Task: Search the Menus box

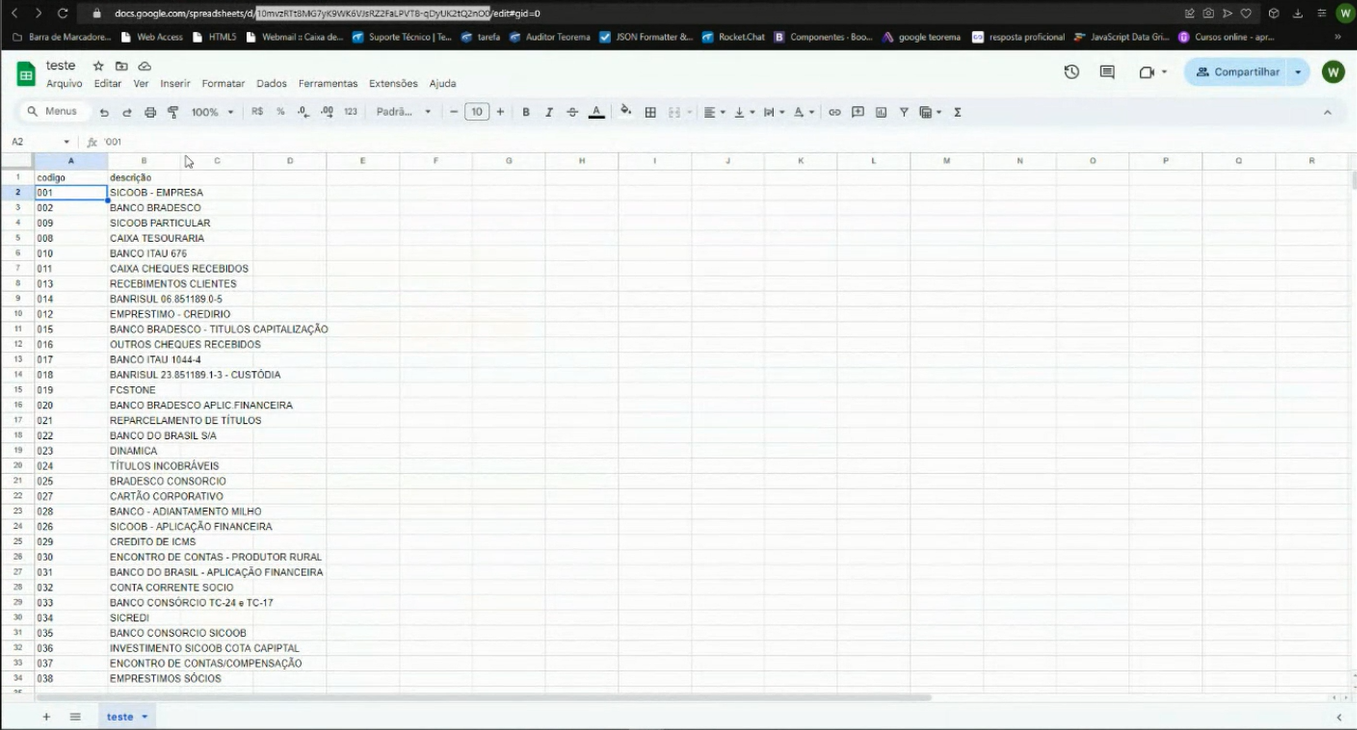Action: point(53,112)
